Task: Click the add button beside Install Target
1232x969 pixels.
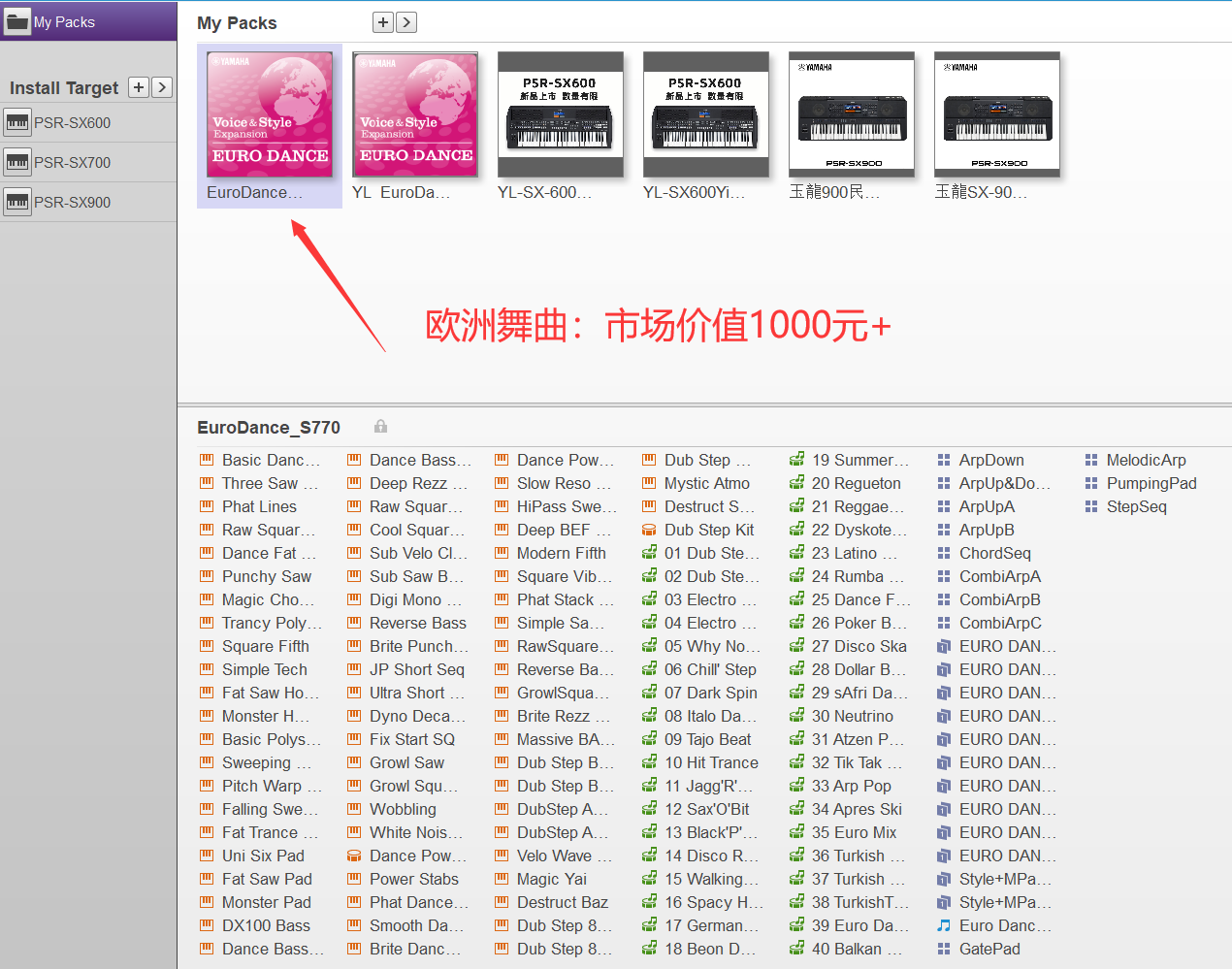Action: click(x=139, y=87)
